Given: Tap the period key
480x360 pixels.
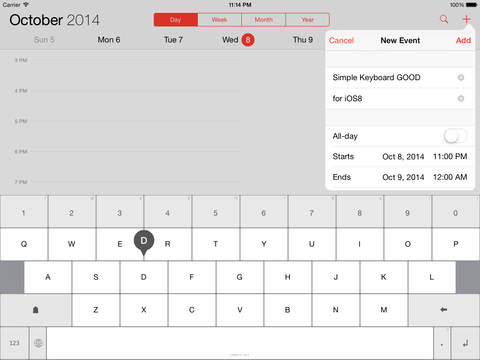Looking at the screenshot, I should 442,343.
